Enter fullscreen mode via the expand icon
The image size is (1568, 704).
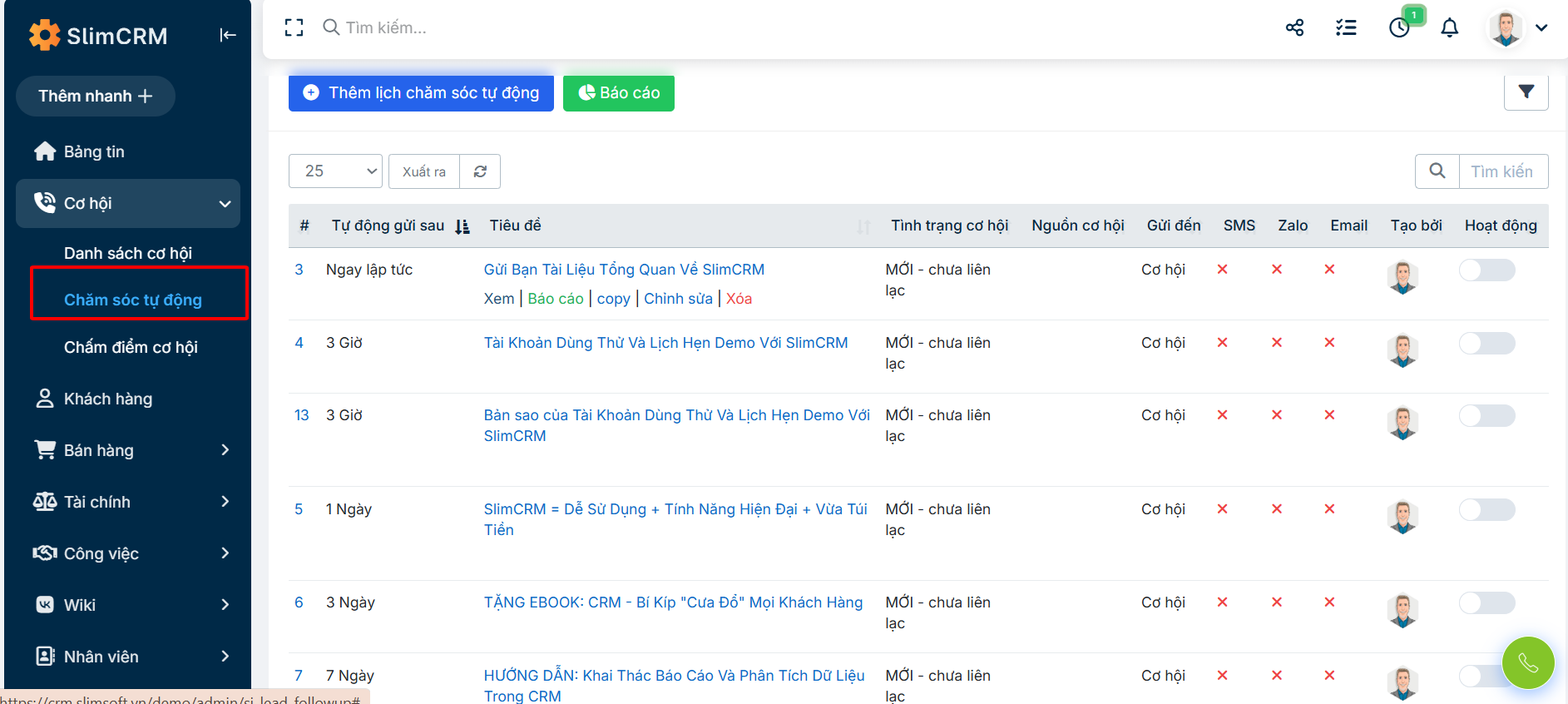(x=294, y=27)
